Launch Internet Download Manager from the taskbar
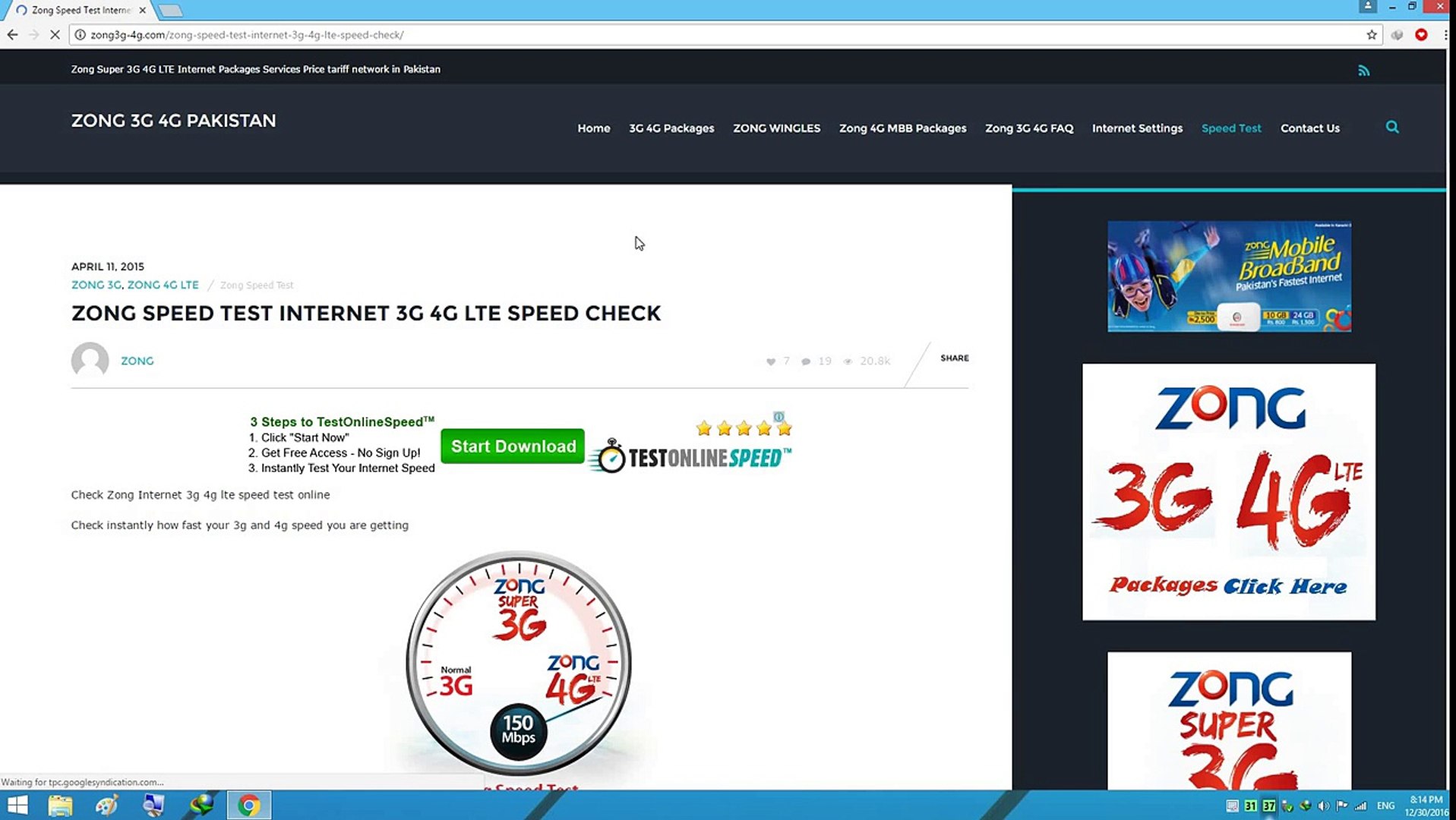 click(201, 804)
